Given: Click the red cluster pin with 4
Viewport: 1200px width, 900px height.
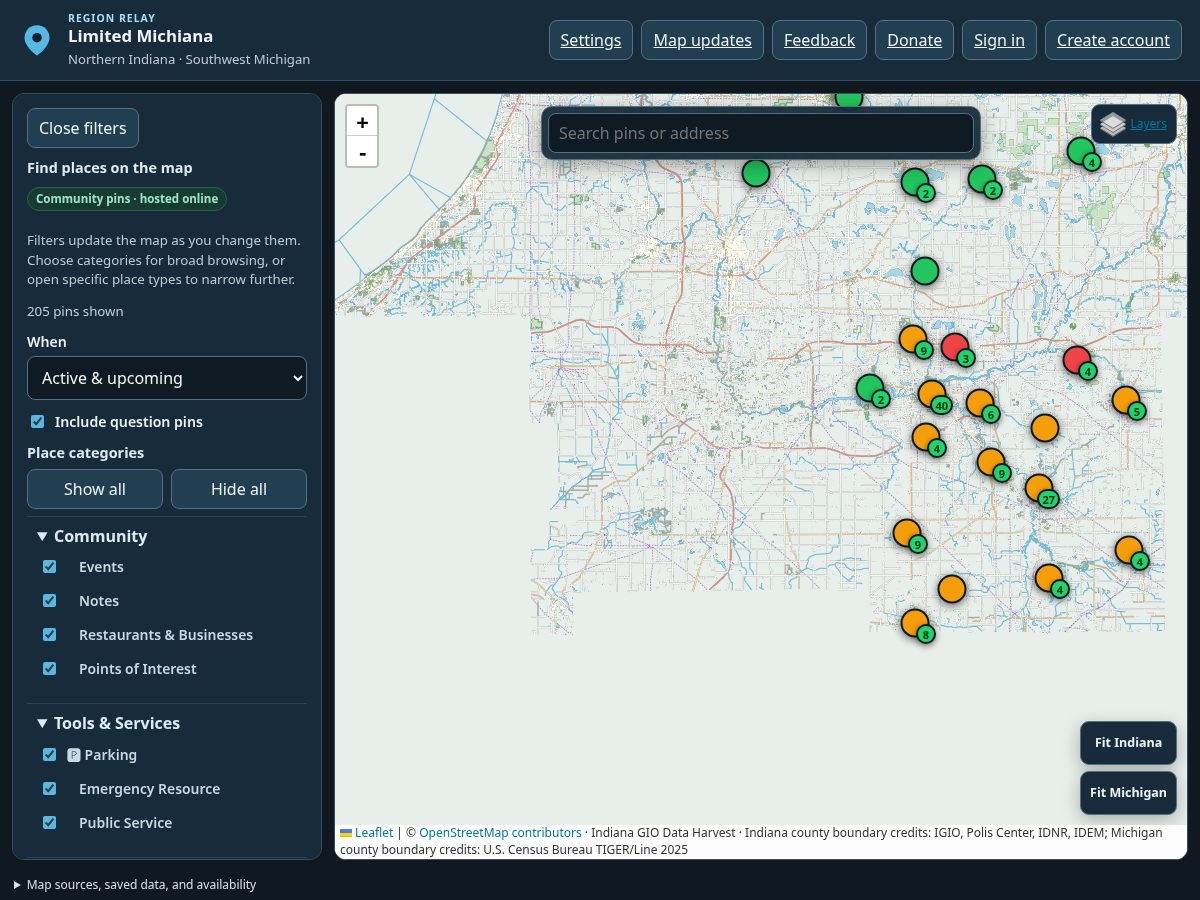Looking at the screenshot, I should [x=1077, y=360].
